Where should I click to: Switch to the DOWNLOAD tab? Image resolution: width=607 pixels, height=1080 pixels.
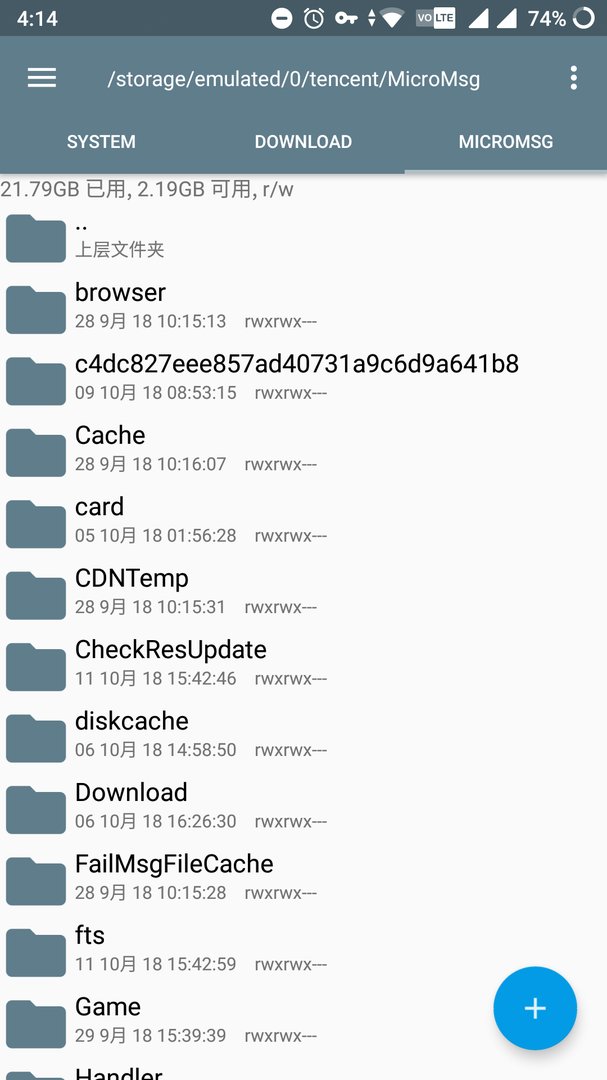(303, 142)
